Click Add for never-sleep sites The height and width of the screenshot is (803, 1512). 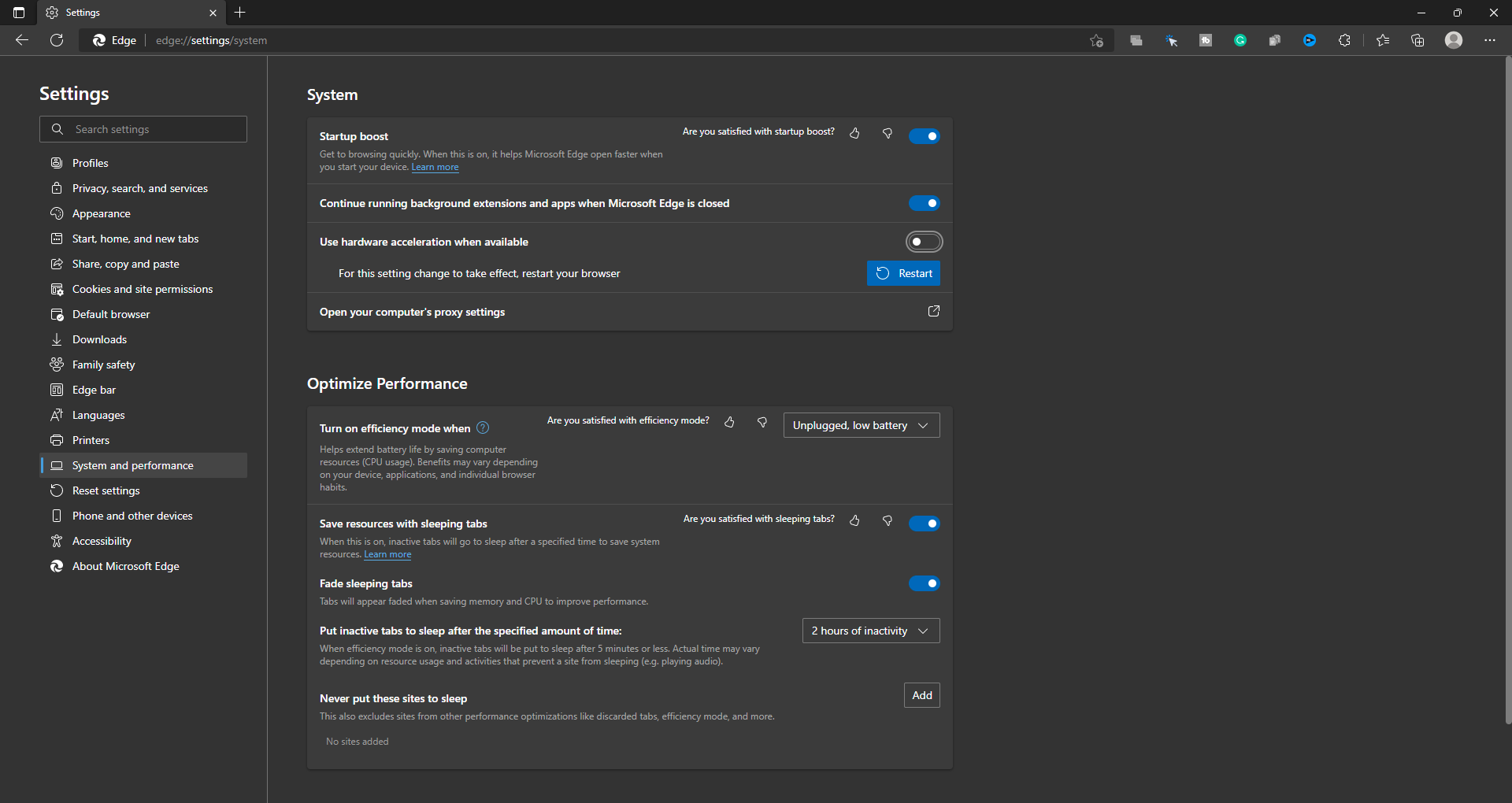click(x=921, y=695)
